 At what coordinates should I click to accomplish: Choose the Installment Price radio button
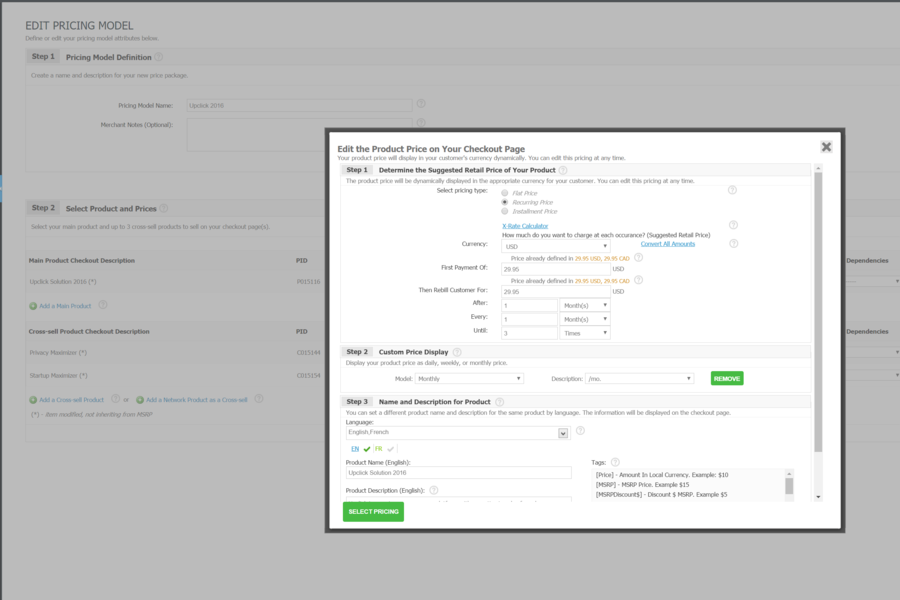point(505,212)
